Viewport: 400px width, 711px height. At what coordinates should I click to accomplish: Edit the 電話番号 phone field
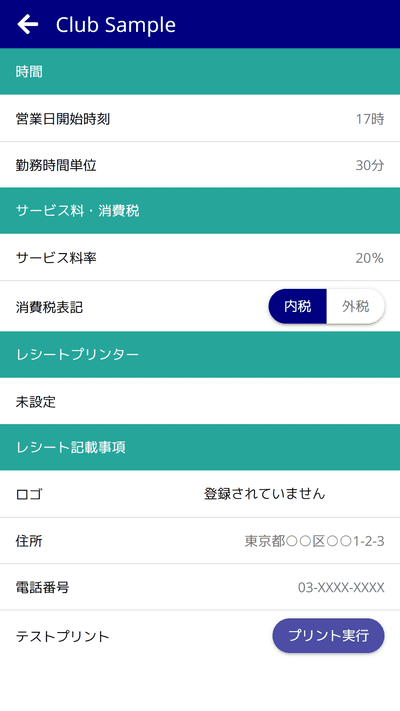pos(200,588)
